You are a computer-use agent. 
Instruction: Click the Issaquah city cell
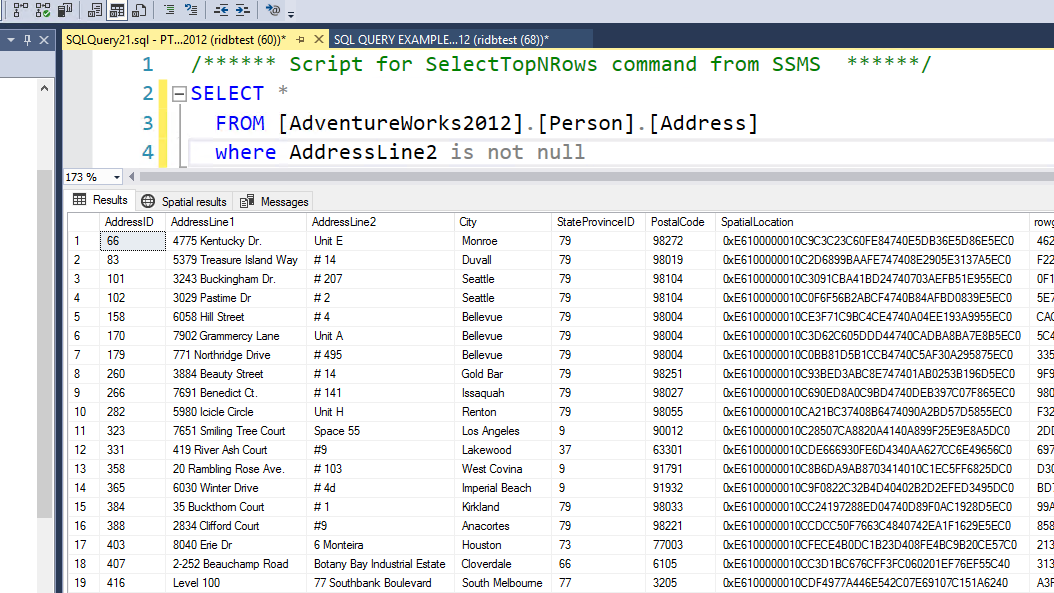503,393
